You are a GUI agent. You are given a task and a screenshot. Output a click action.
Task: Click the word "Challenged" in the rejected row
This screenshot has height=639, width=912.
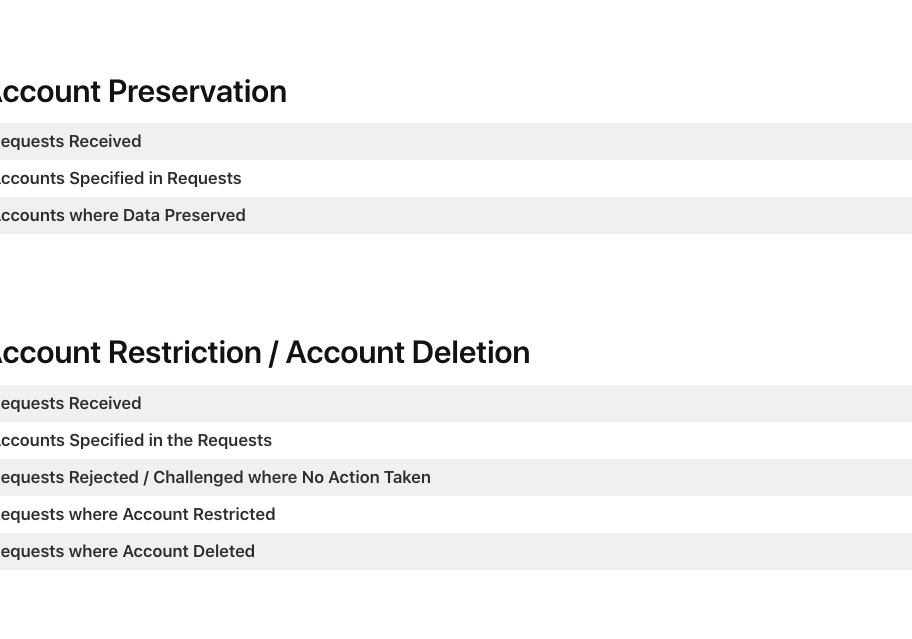[x=198, y=478]
